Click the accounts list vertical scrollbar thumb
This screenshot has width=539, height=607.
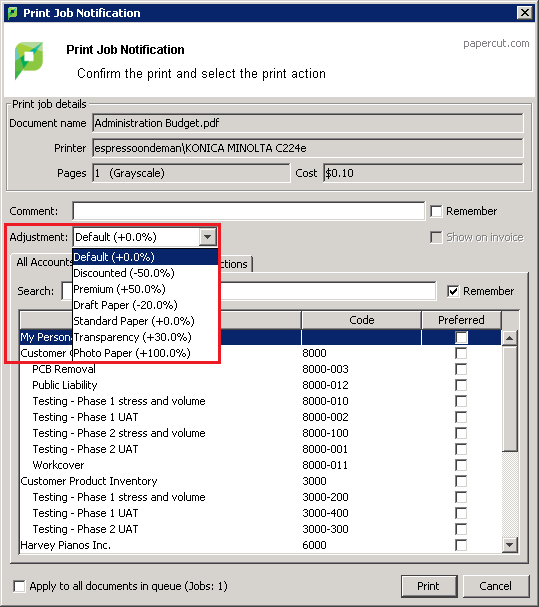click(510, 399)
